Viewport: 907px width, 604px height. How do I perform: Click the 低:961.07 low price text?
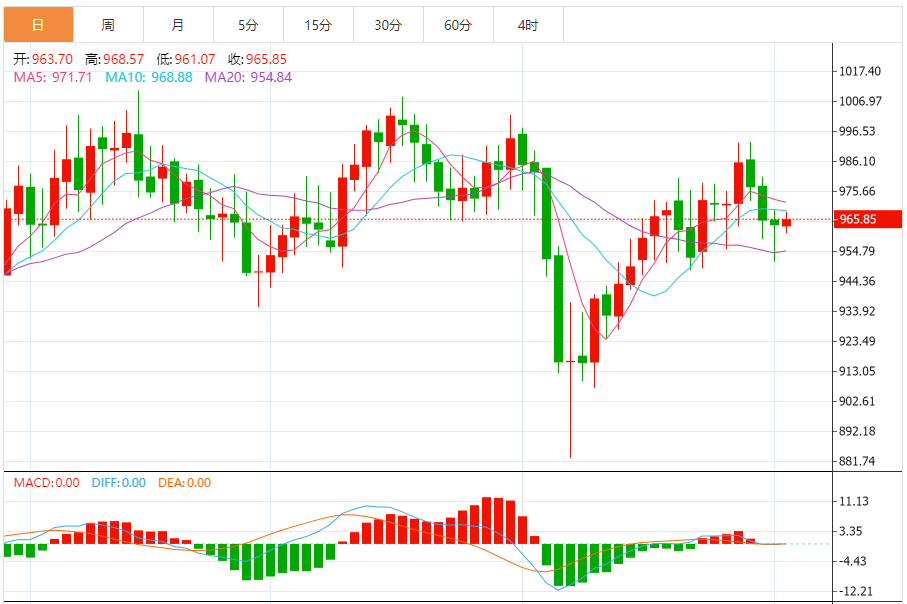pyautogui.click(x=186, y=59)
